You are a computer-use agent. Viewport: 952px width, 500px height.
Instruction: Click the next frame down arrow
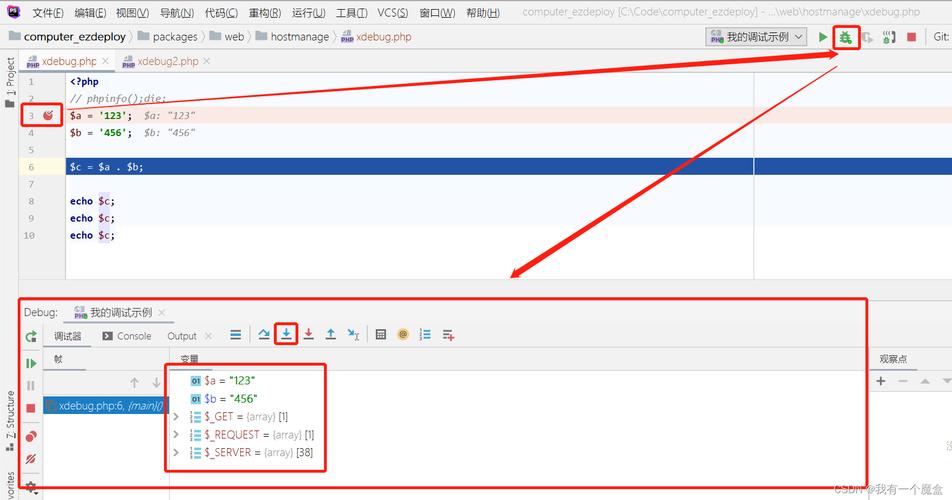click(156, 383)
